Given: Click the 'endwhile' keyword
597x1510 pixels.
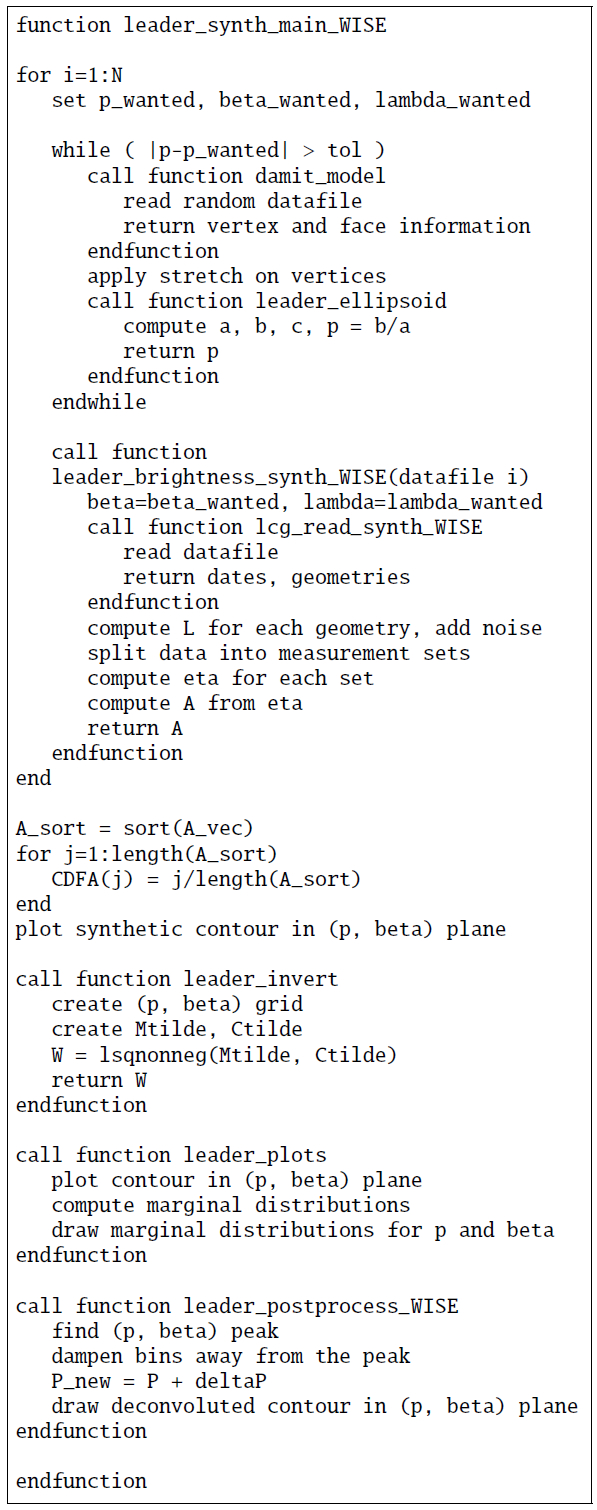Looking at the screenshot, I should (99, 401).
